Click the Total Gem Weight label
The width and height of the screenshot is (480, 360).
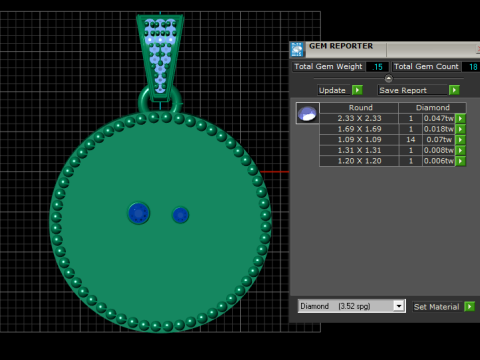click(328, 66)
